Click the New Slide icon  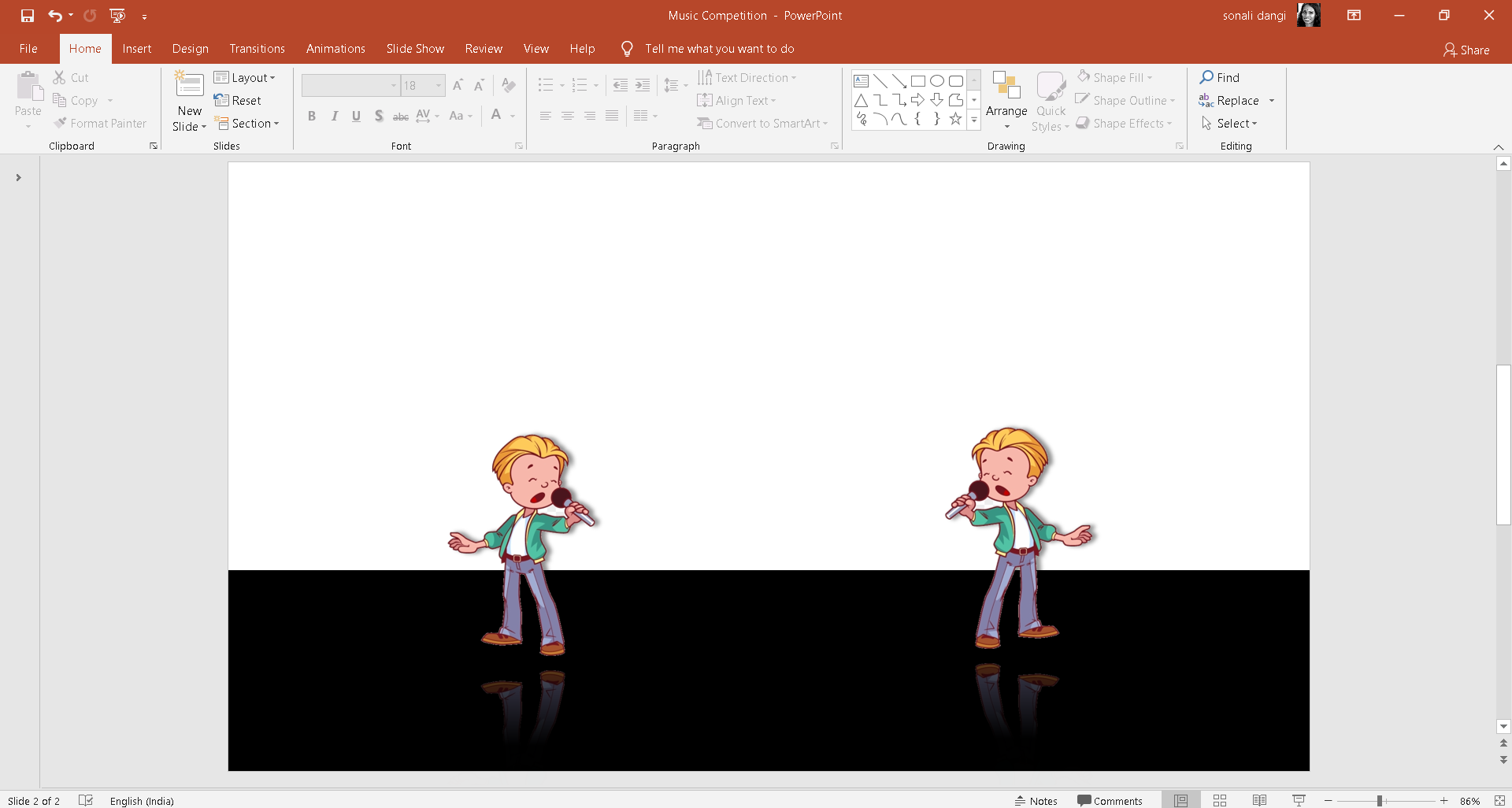pyautogui.click(x=189, y=85)
